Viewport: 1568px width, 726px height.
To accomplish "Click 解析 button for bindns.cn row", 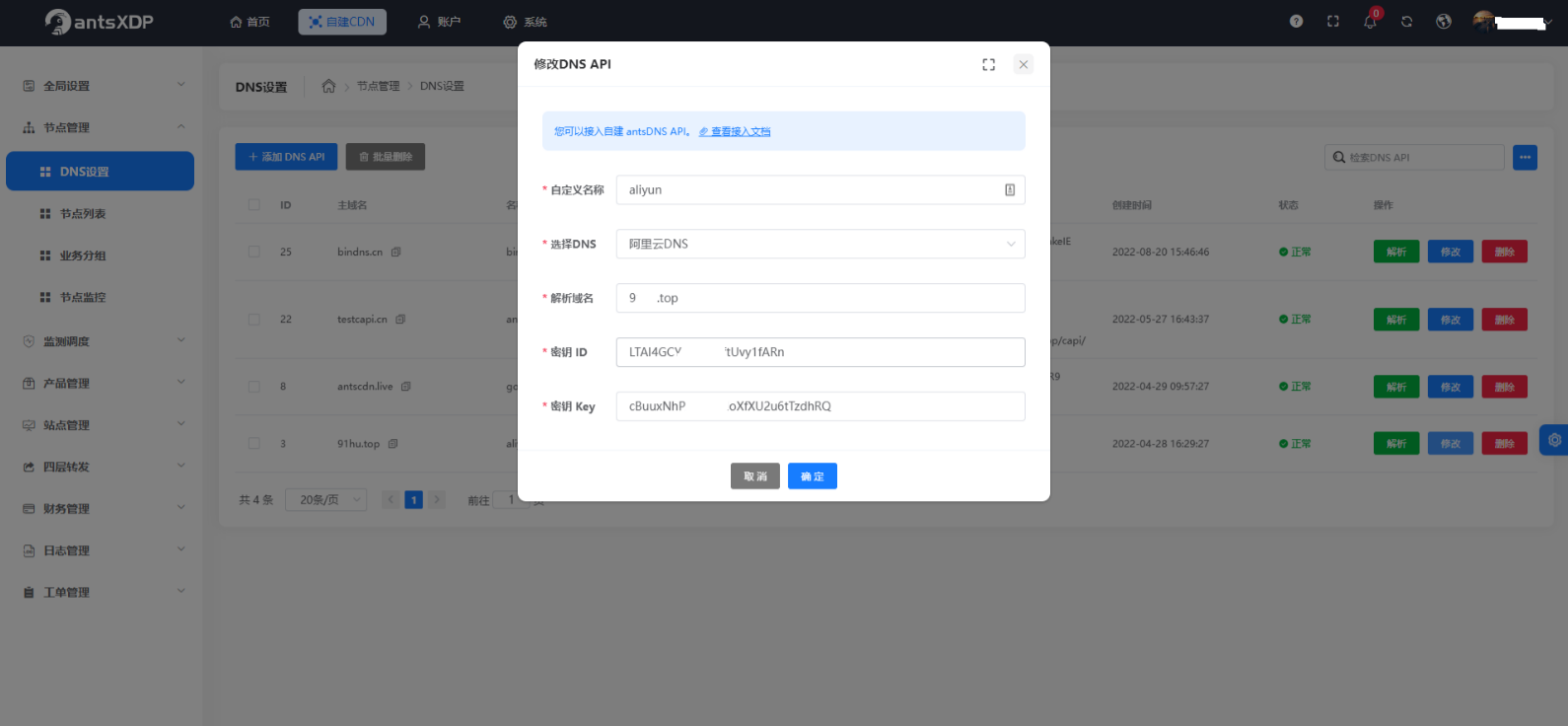I will [x=1396, y=252].
